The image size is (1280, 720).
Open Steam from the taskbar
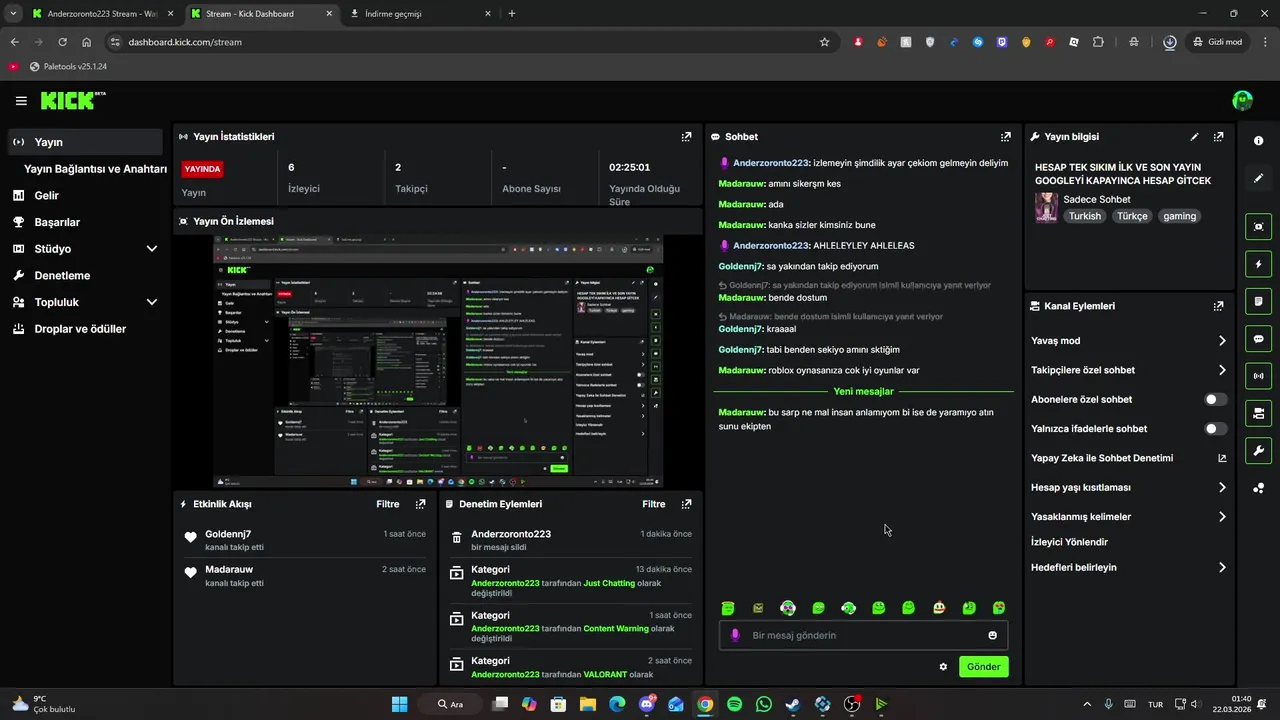click(793, 704)
